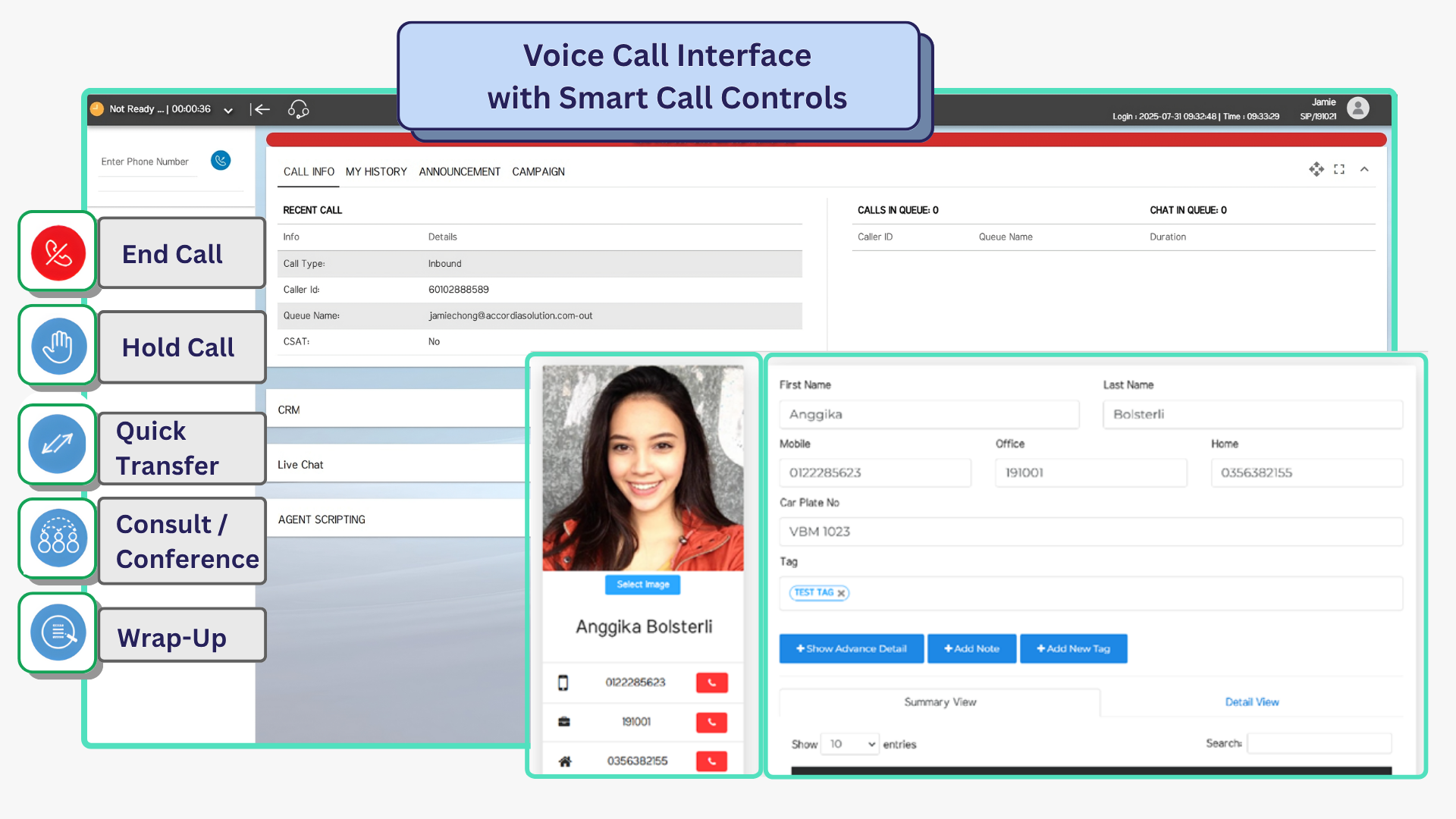Click the Last Name field Bolsterli
This screenshot has width=1456, height=819.
coord(1253,414)
